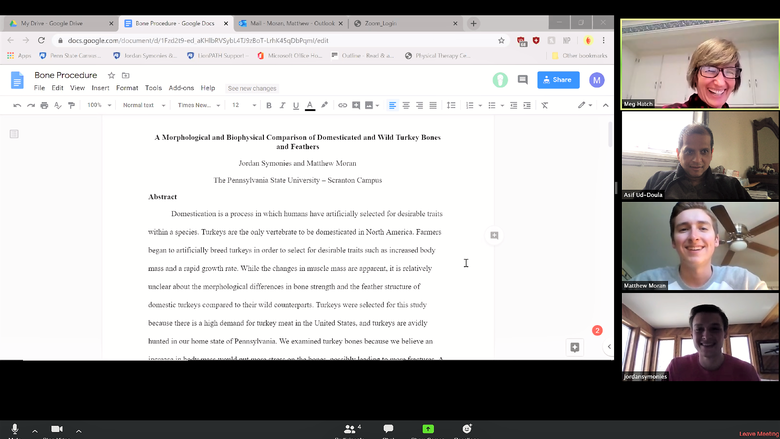Open the Explore button at bottom right
The image size is (780, 439).
point(575,347)
